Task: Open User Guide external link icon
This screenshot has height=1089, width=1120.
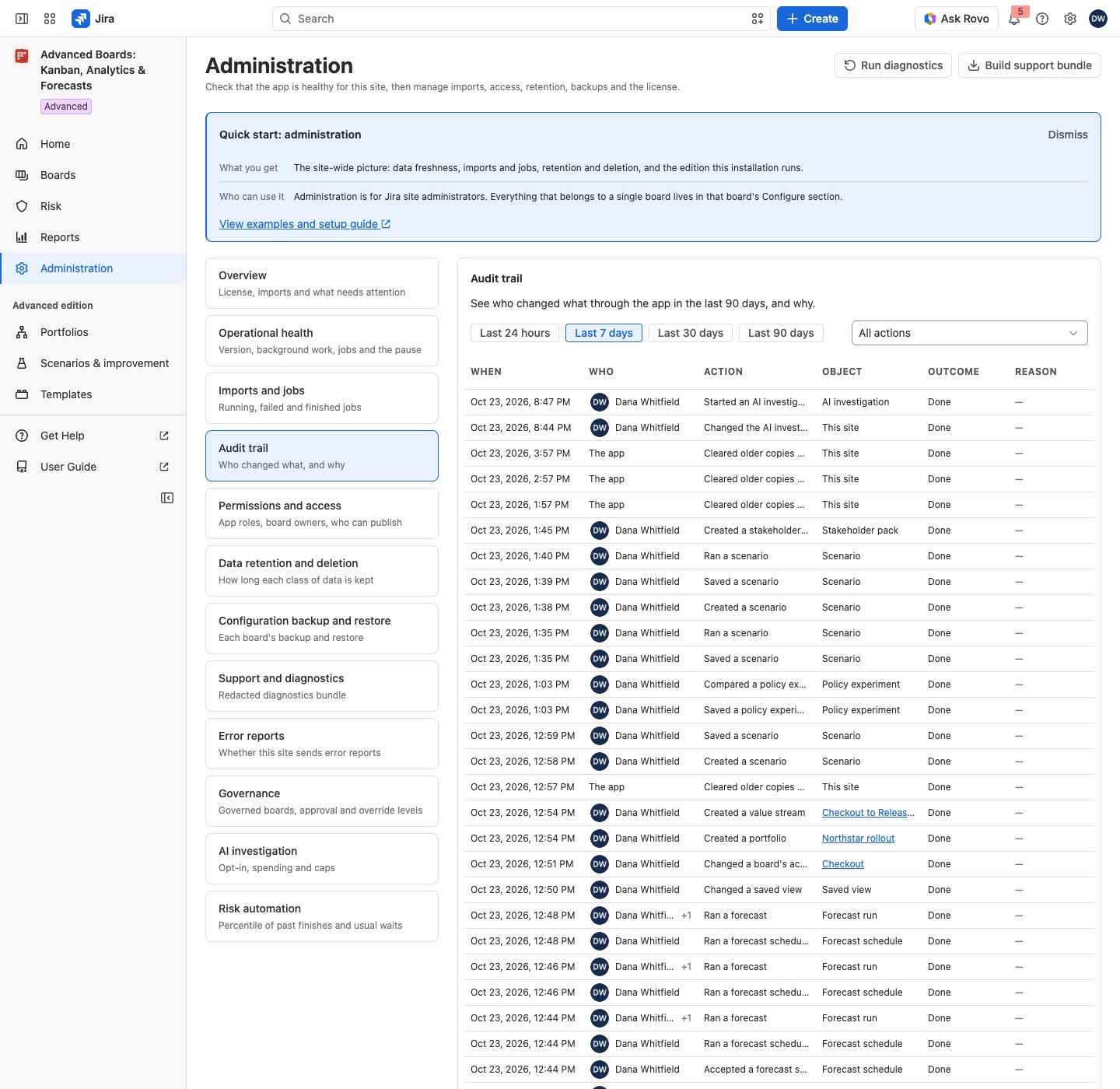Action: point(164,467)
